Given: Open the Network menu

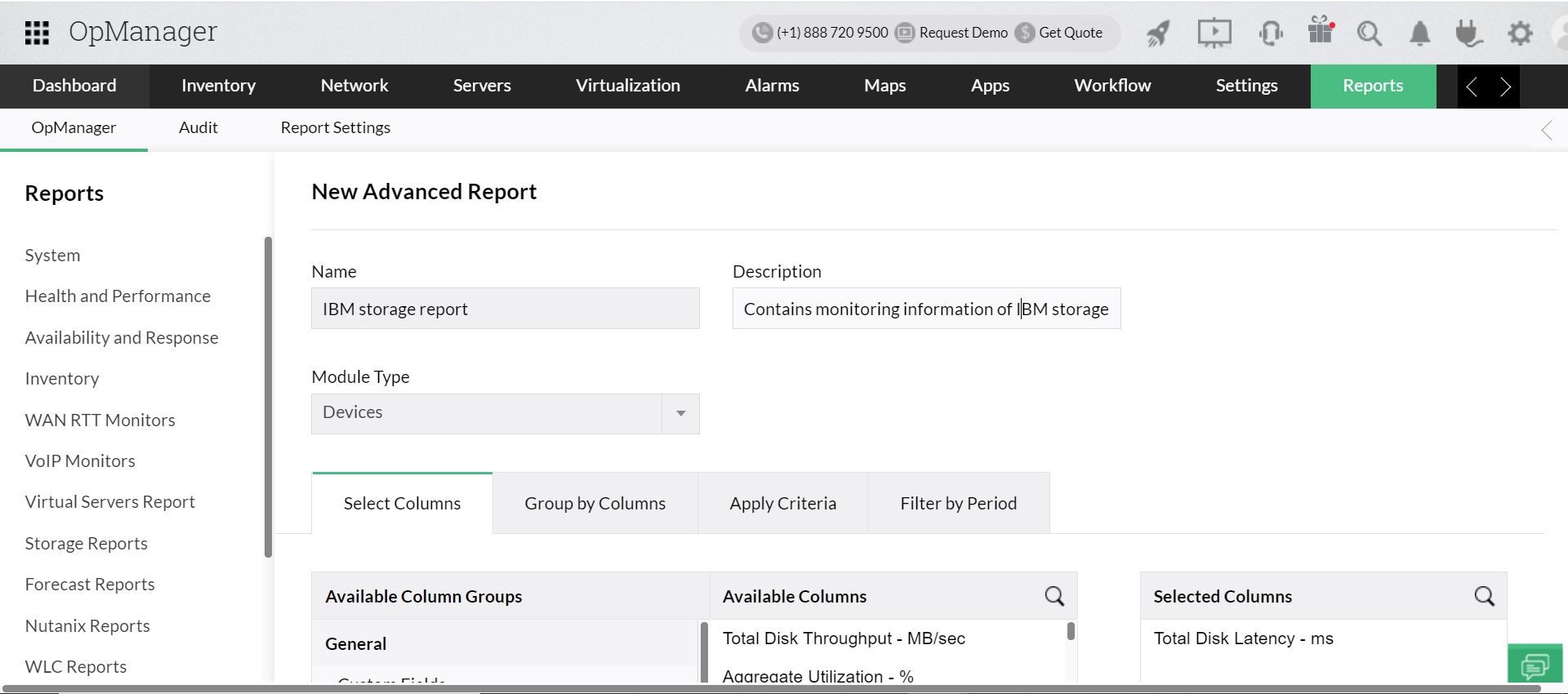Looking at the screenshot, I should coord(354,86).
